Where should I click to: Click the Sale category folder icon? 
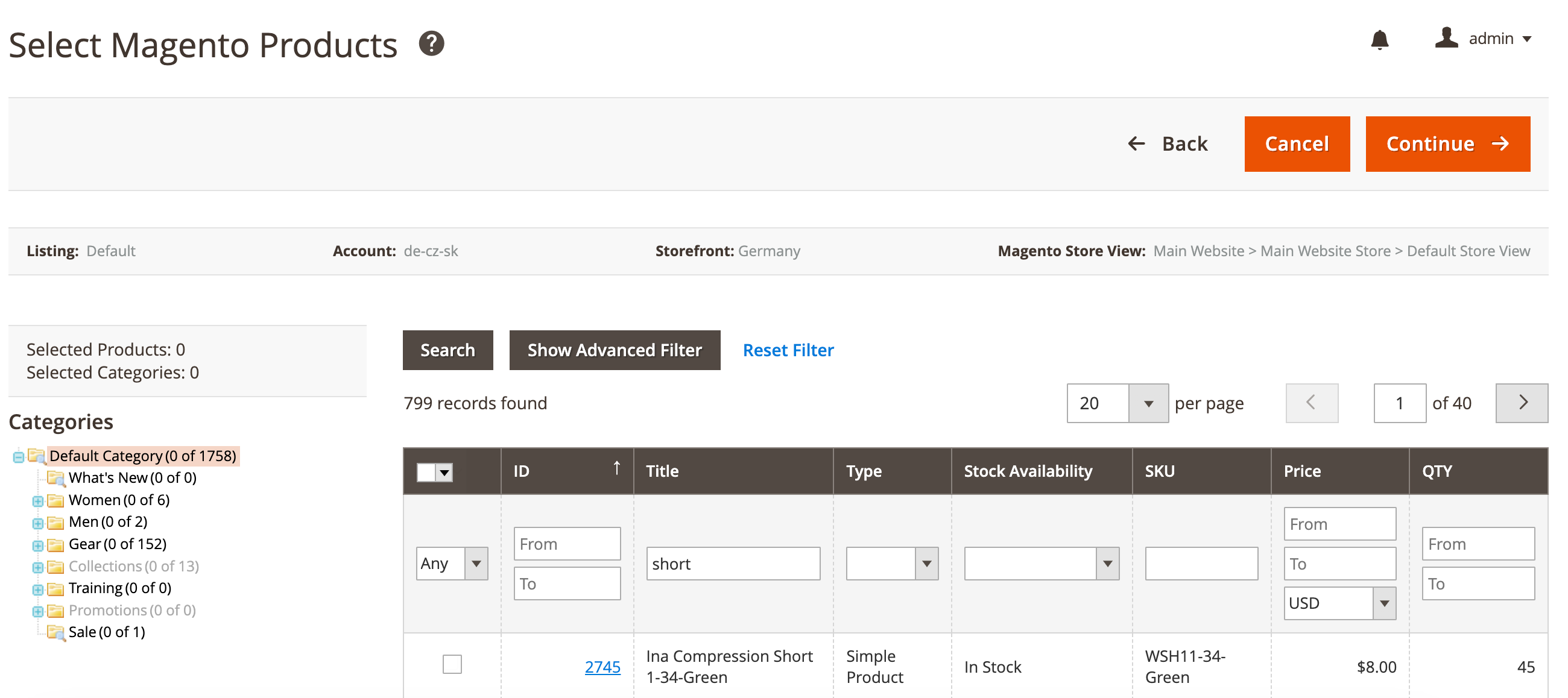[56, 632]
